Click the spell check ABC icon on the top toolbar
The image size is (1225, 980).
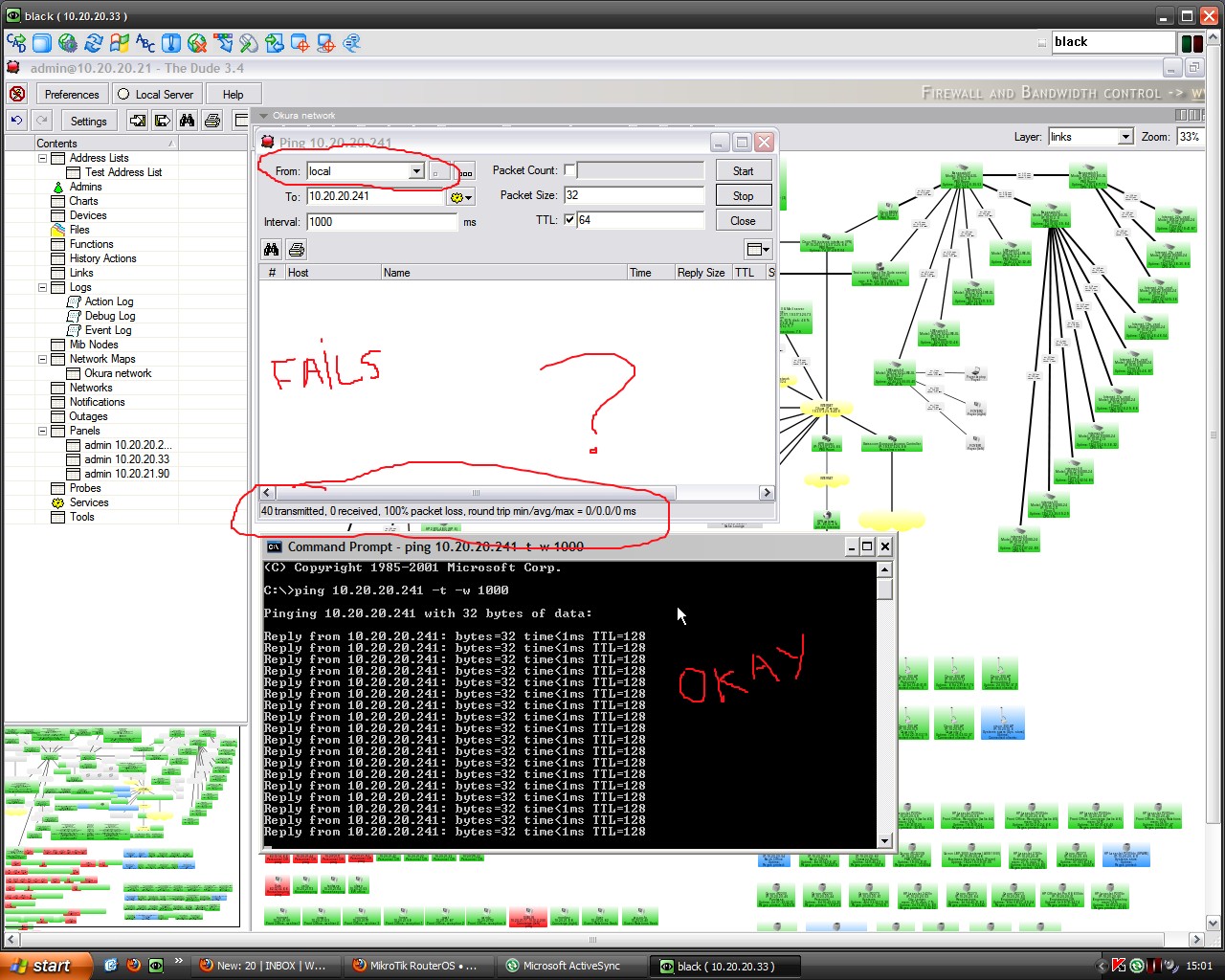tap(145, 42)
